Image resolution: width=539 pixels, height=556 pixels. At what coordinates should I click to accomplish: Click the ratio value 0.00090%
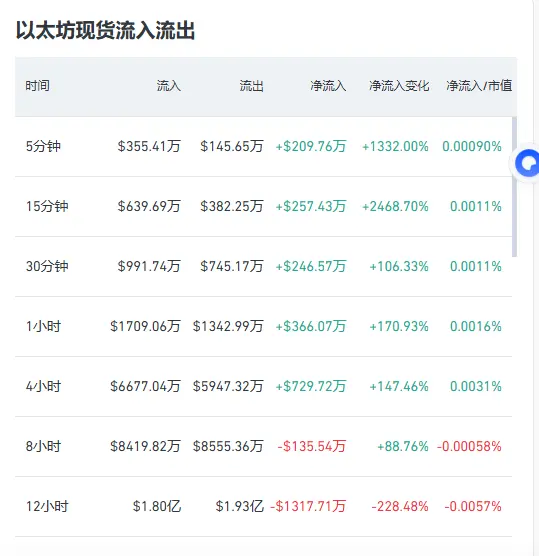(x=472, y=146)
